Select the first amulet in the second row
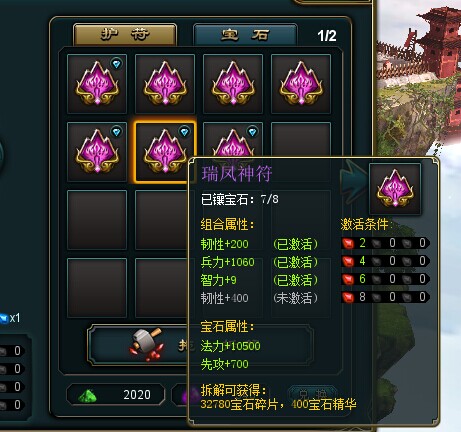This screenshot has height=432, width=461. click(x=97, y=152)
